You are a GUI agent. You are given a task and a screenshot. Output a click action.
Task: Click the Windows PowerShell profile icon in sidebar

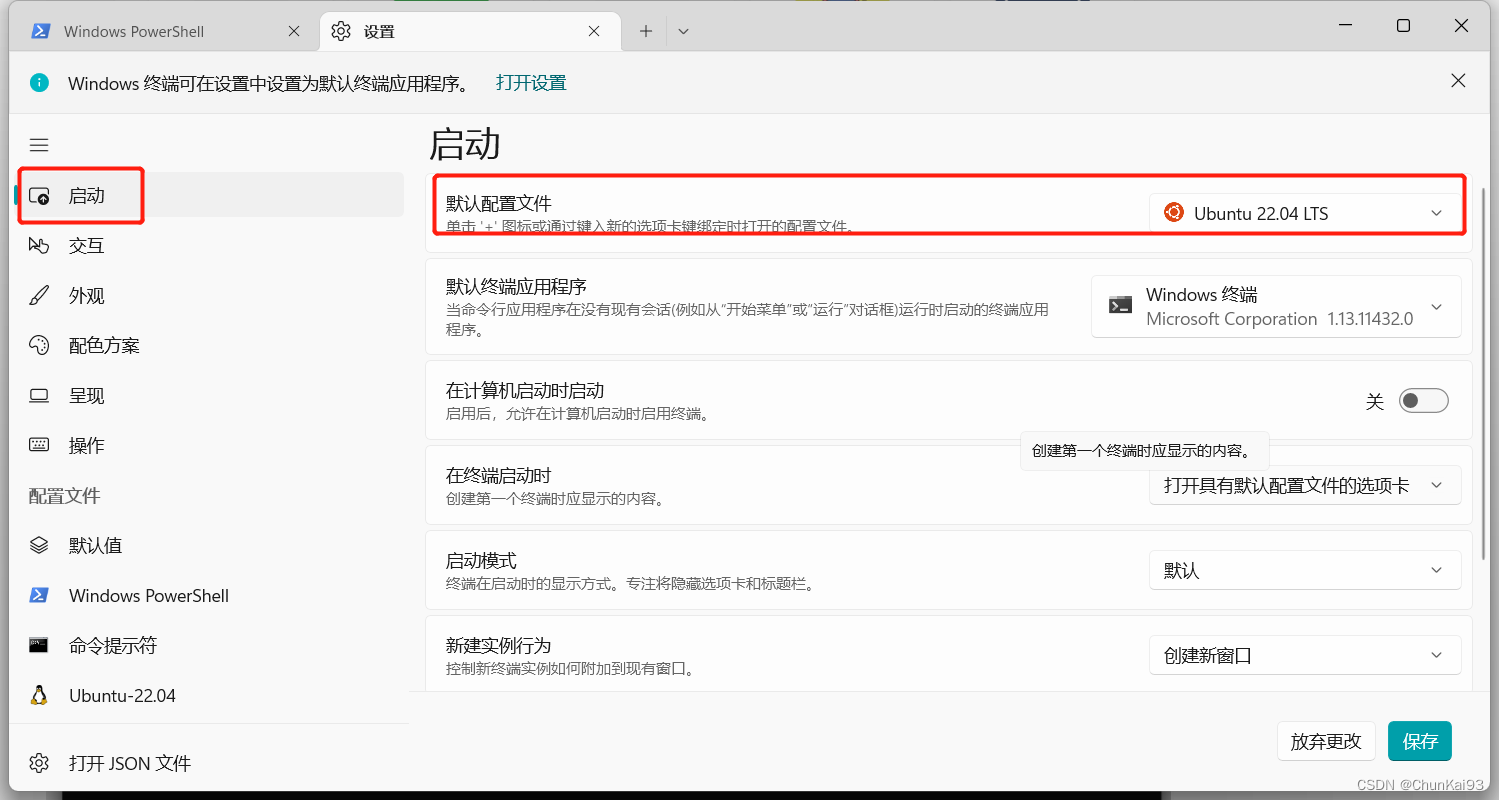(x=39, y=595)
